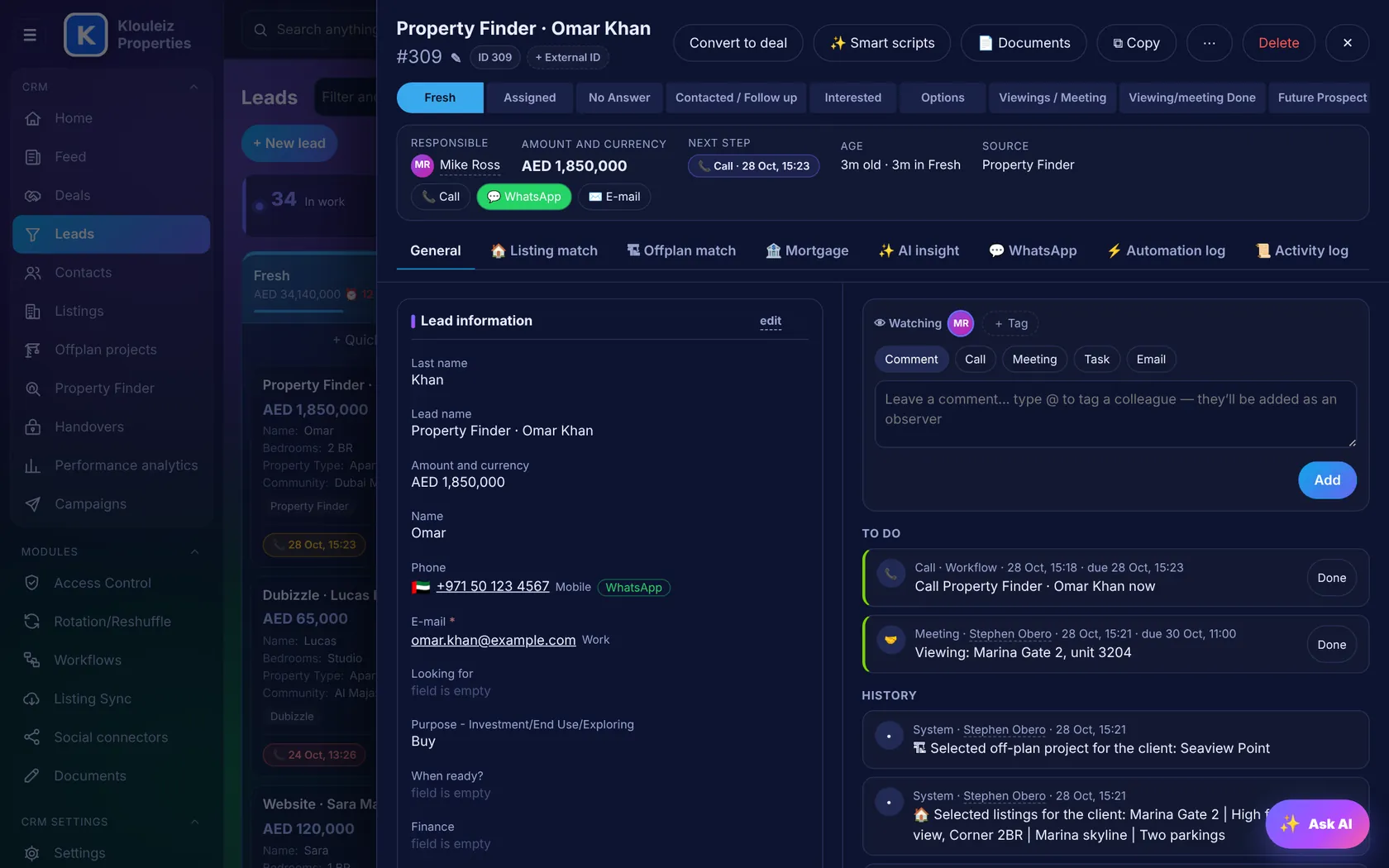Viewport: 1389px width, 868px height.
Task: Click the Offplan projects crane icon
Action: coord(33,350)
